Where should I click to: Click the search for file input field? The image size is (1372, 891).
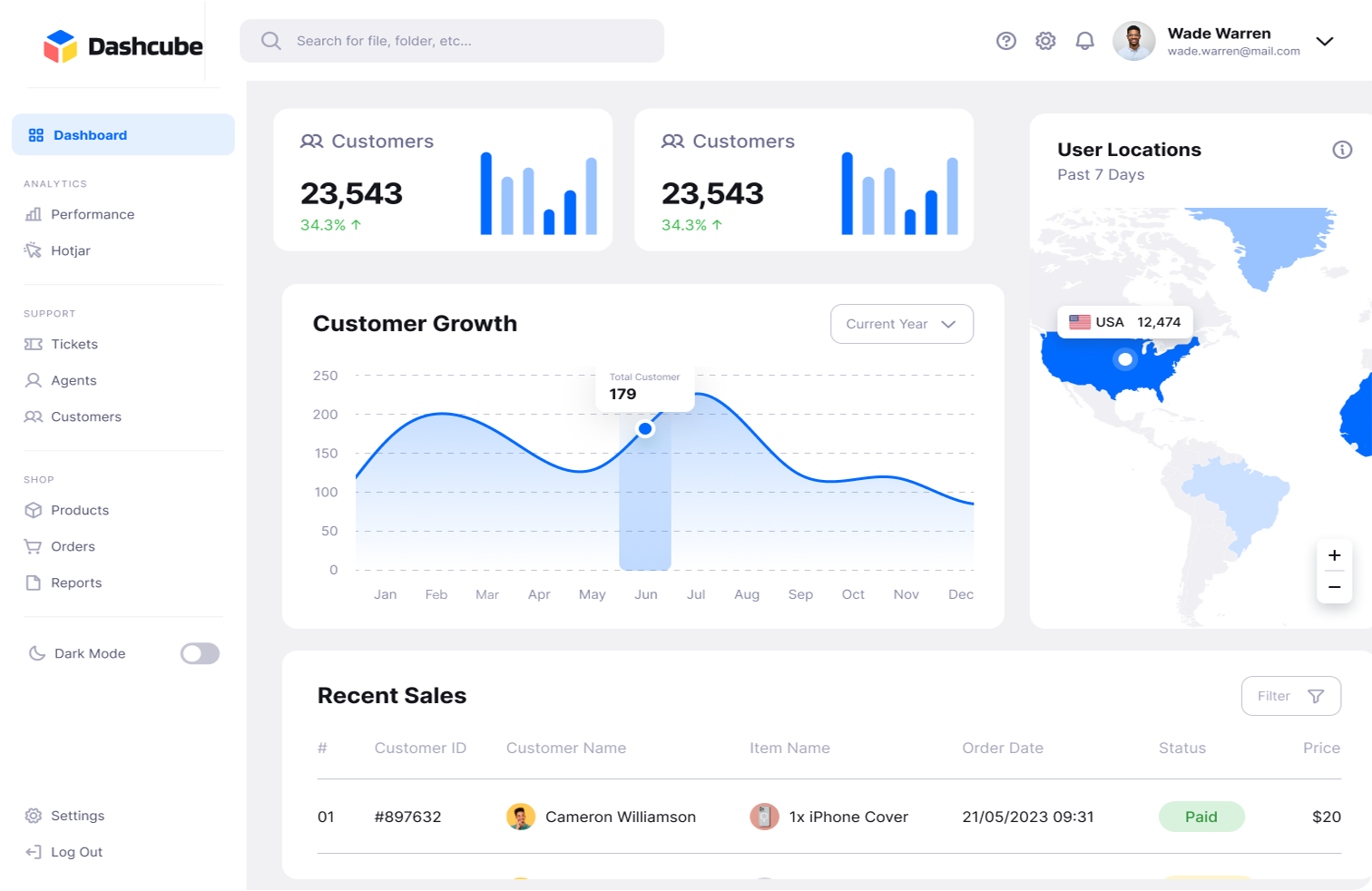click(x=452, y=41)
